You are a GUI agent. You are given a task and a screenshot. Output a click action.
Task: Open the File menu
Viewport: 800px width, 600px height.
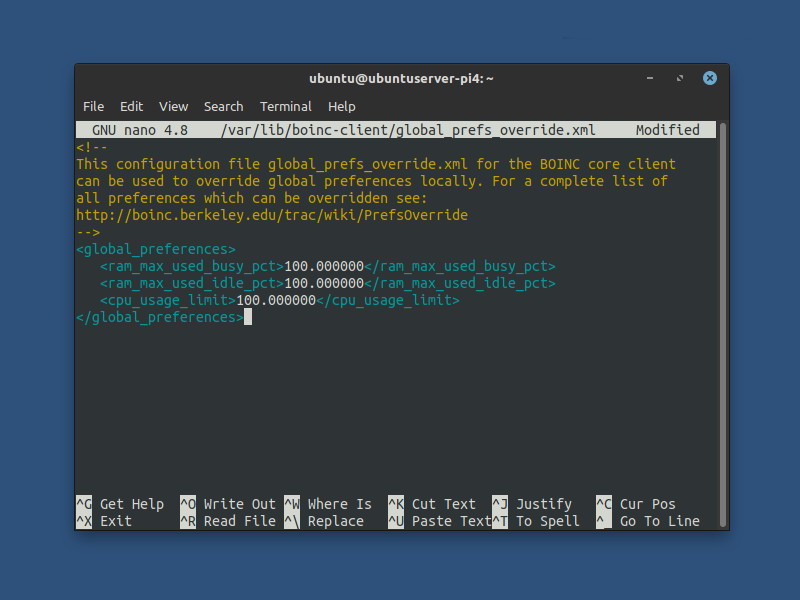[x=93, y=107]
